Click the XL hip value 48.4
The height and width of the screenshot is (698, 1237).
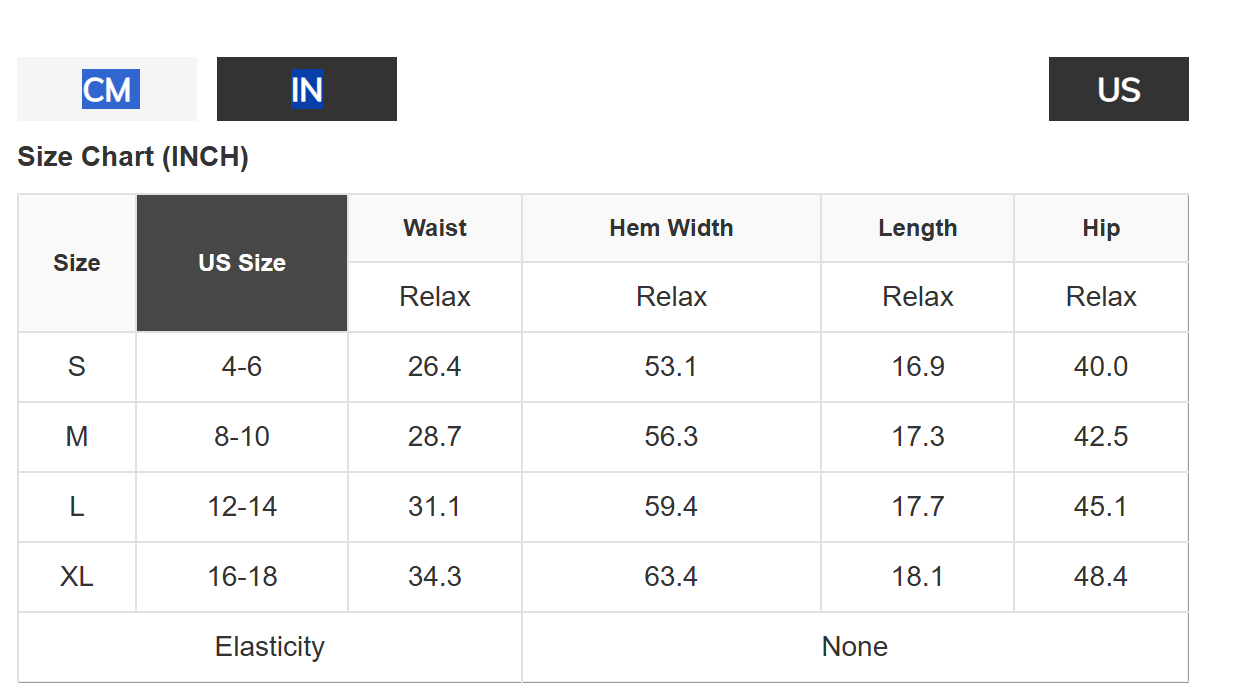click(x=1101, y=577)
